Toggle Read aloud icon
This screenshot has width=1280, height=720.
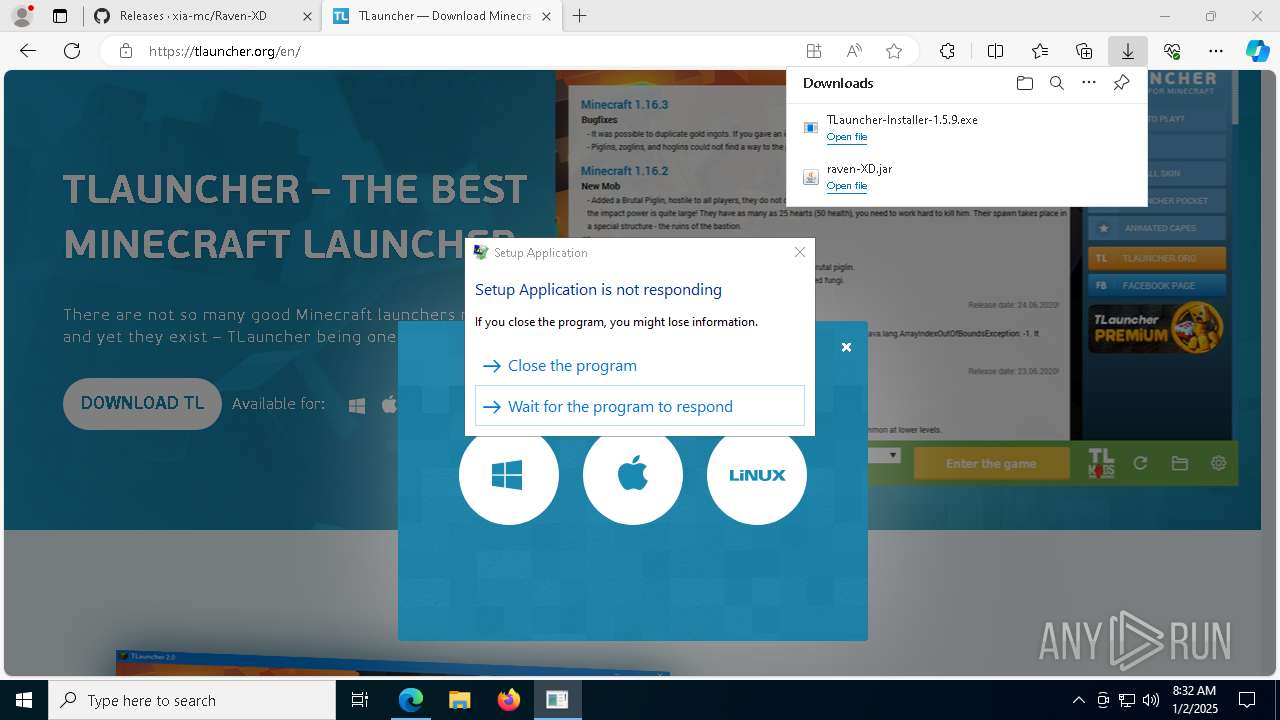(x=854, y=51)
